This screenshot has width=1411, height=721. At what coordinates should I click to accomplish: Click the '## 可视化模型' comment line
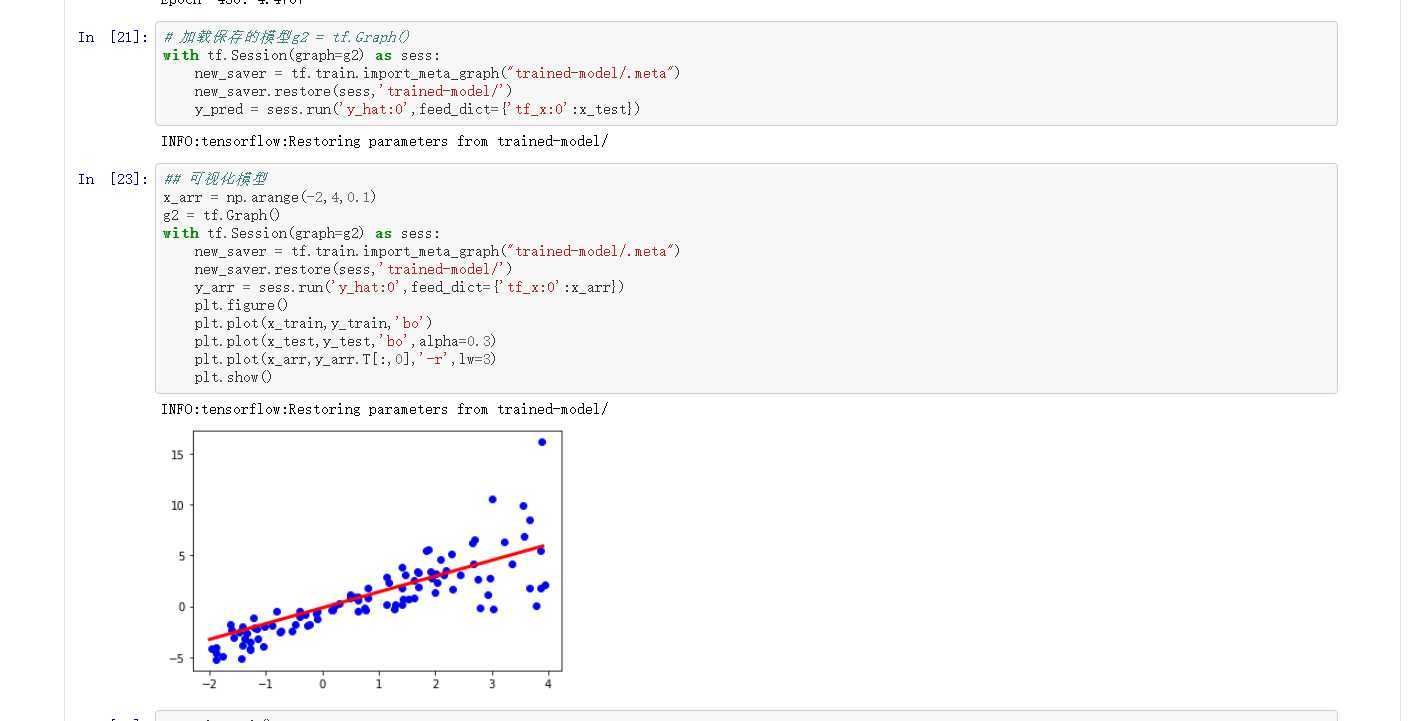(x=215, y=179)
